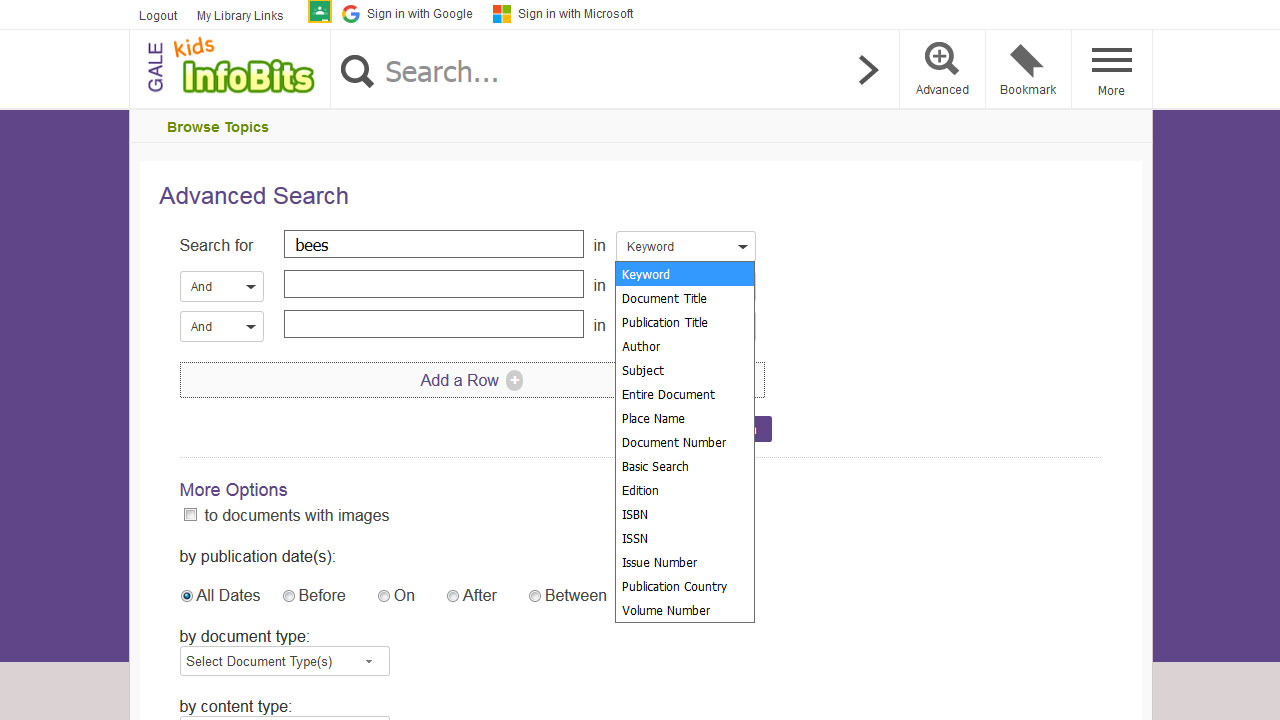Viewport: 1280px width, 720px height.
Task: Click Sign in with Microsoft
Action: pos(576,14)
